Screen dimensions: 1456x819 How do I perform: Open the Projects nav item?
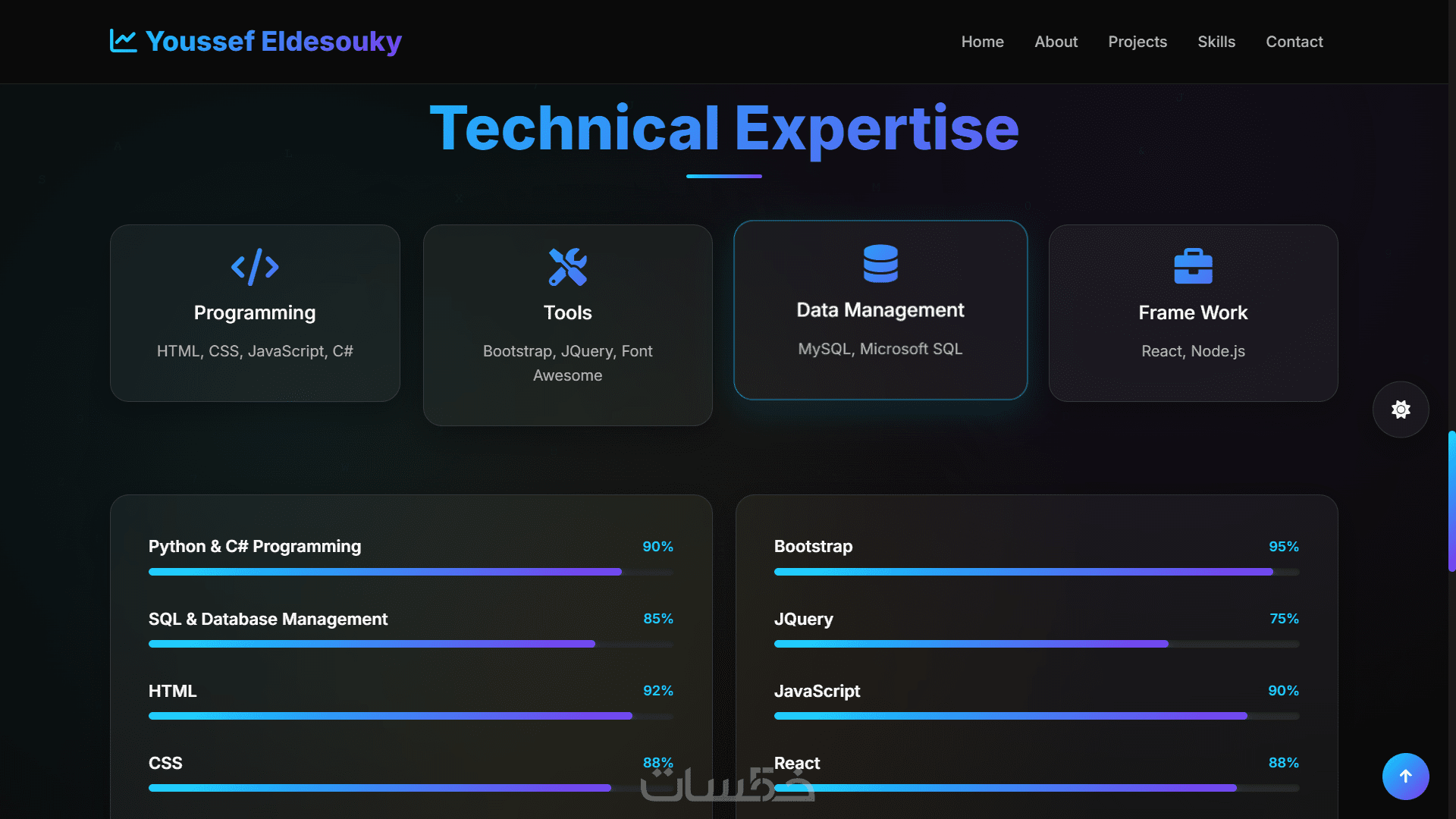[1137, 42]
